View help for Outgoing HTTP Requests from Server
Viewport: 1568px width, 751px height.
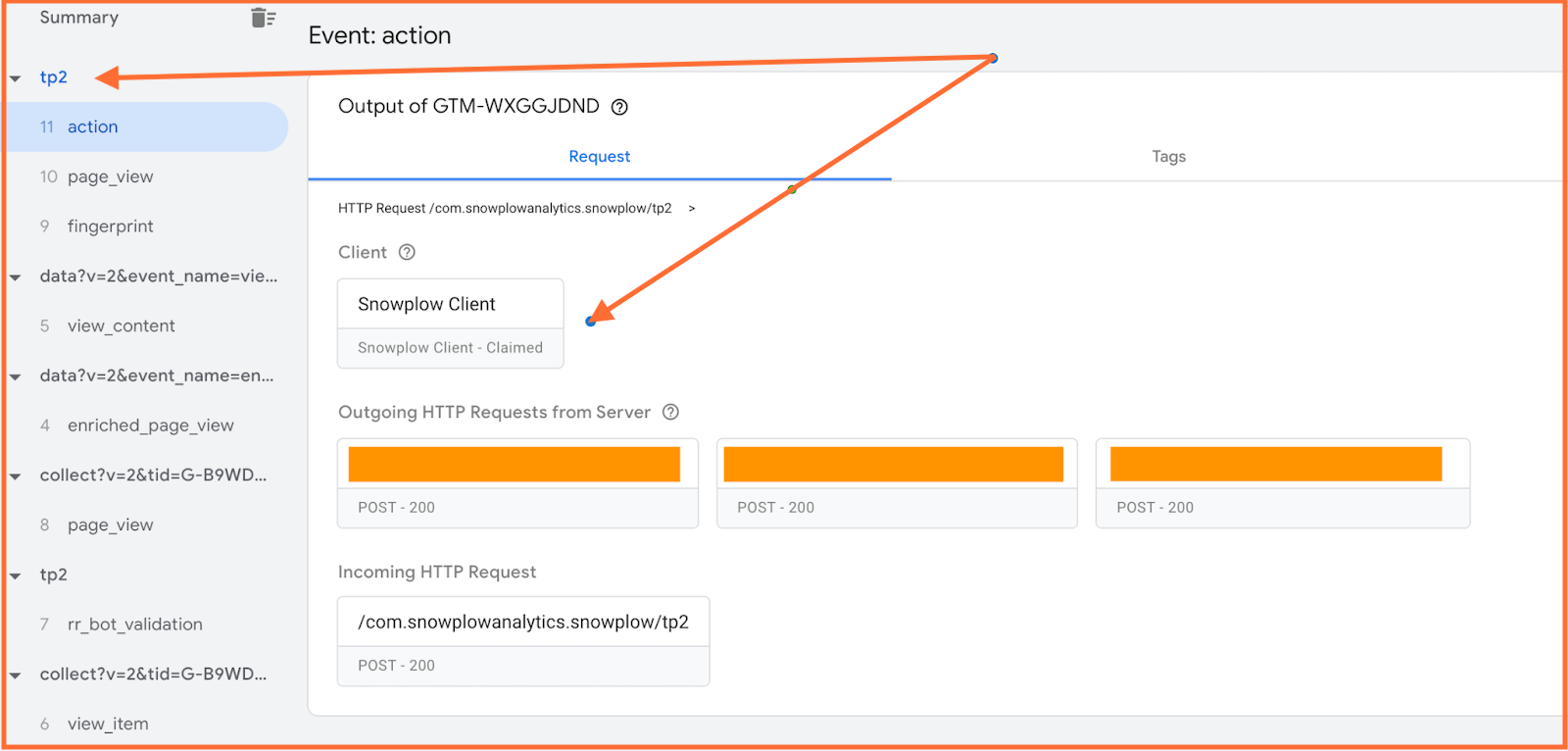670,412
